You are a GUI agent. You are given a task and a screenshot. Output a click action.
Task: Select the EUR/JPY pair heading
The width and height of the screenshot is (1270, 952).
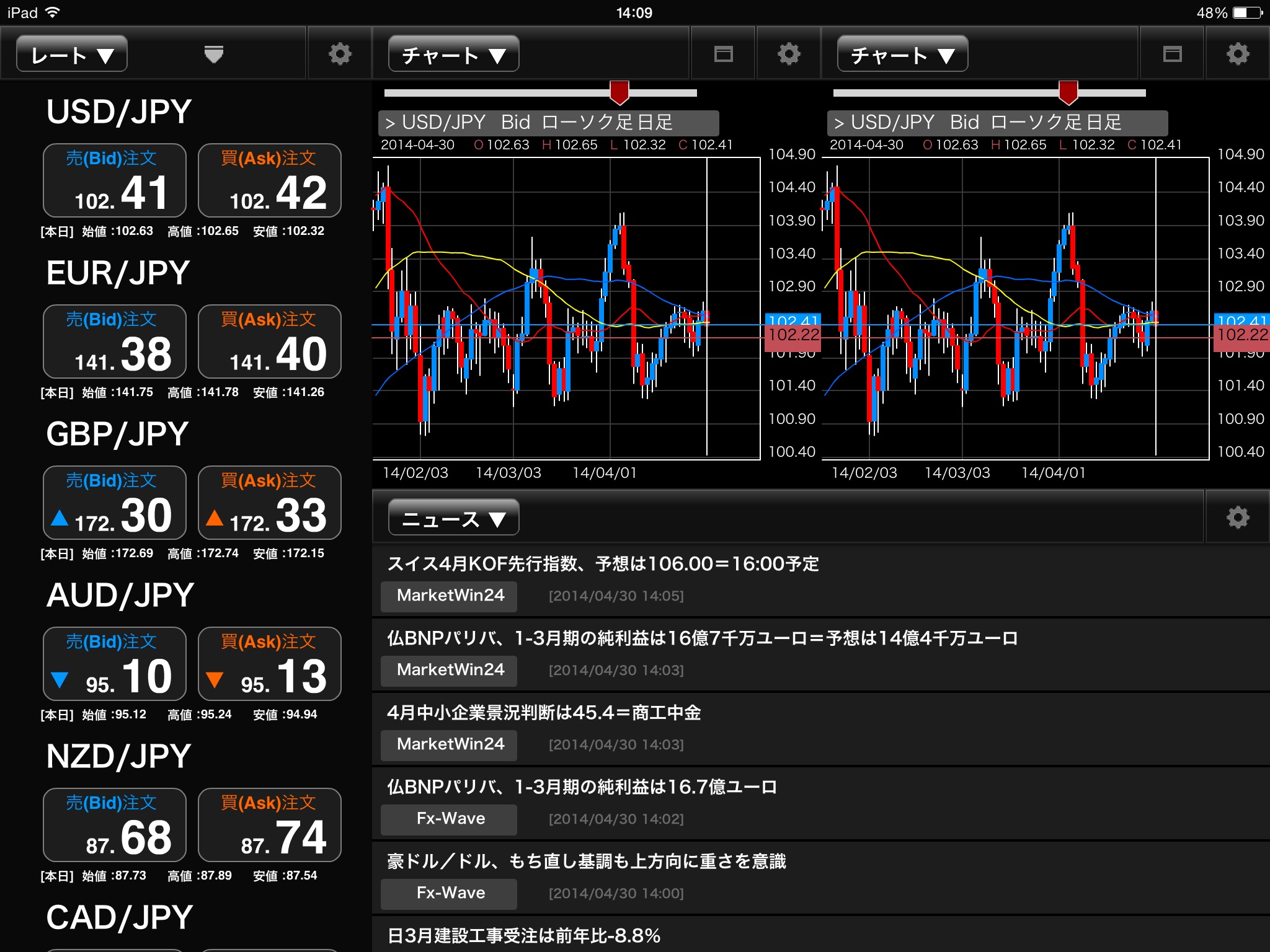coord(118,273)
